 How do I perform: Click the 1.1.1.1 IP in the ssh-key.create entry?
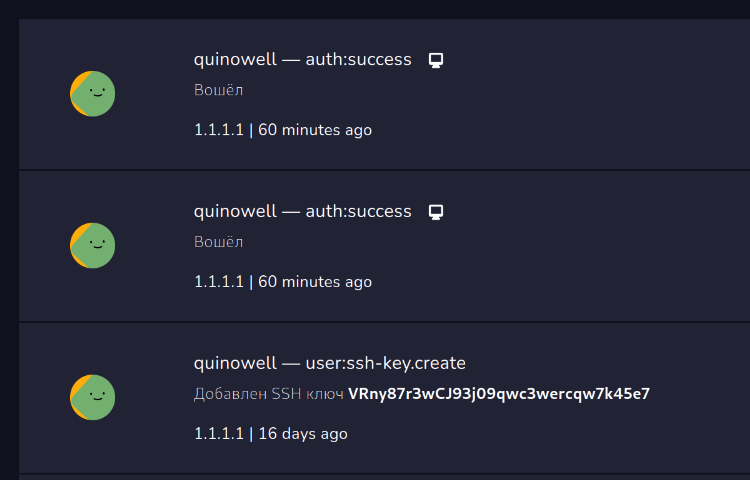pos(219,434)
